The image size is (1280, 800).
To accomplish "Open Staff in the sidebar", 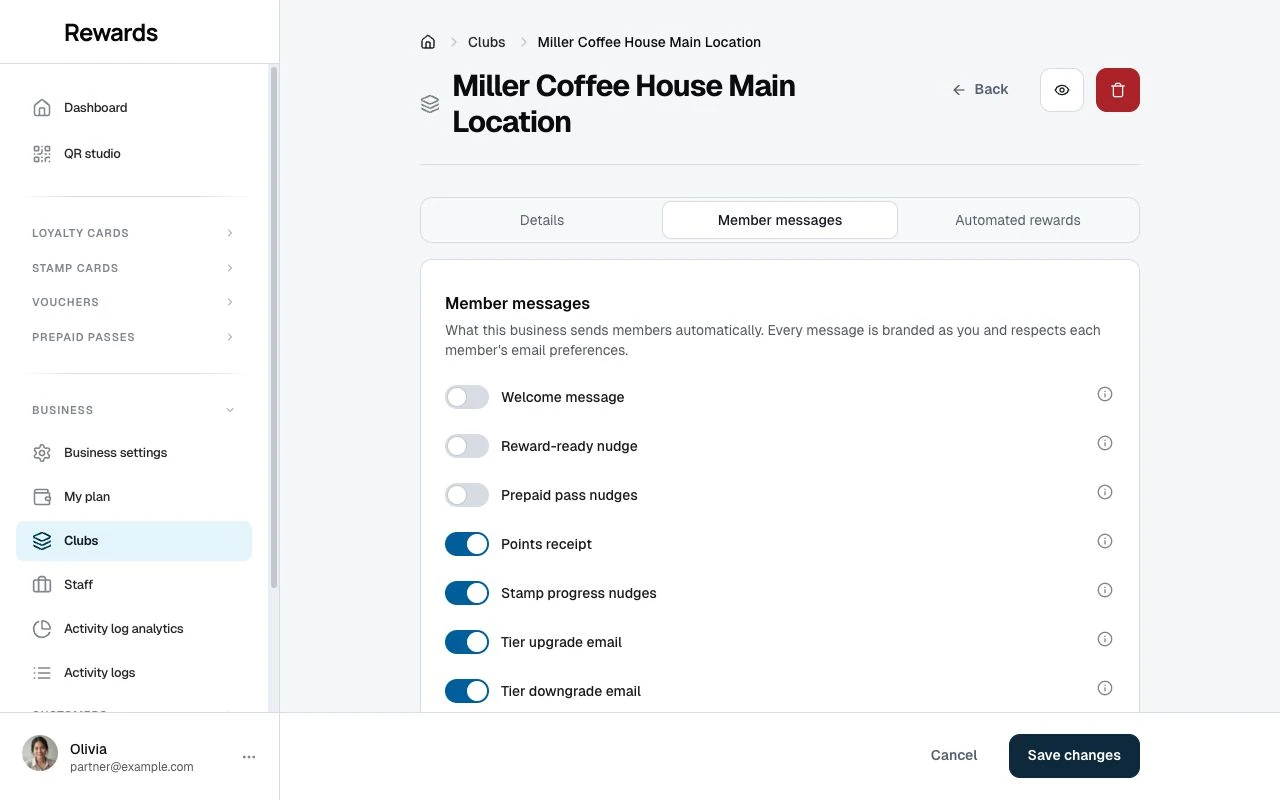I will (x=134, y=585).
